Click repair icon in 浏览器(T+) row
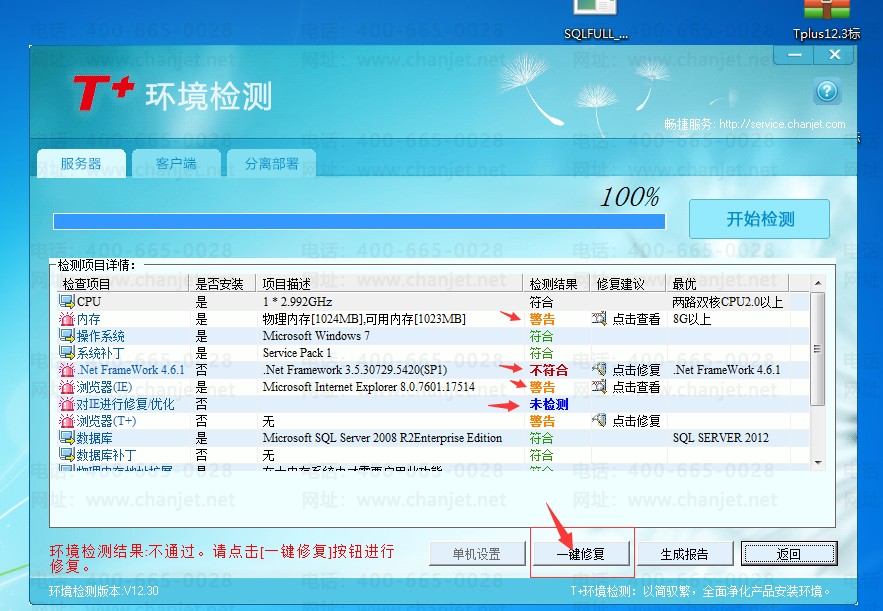The image size is (883, 611). coord(599,420)
